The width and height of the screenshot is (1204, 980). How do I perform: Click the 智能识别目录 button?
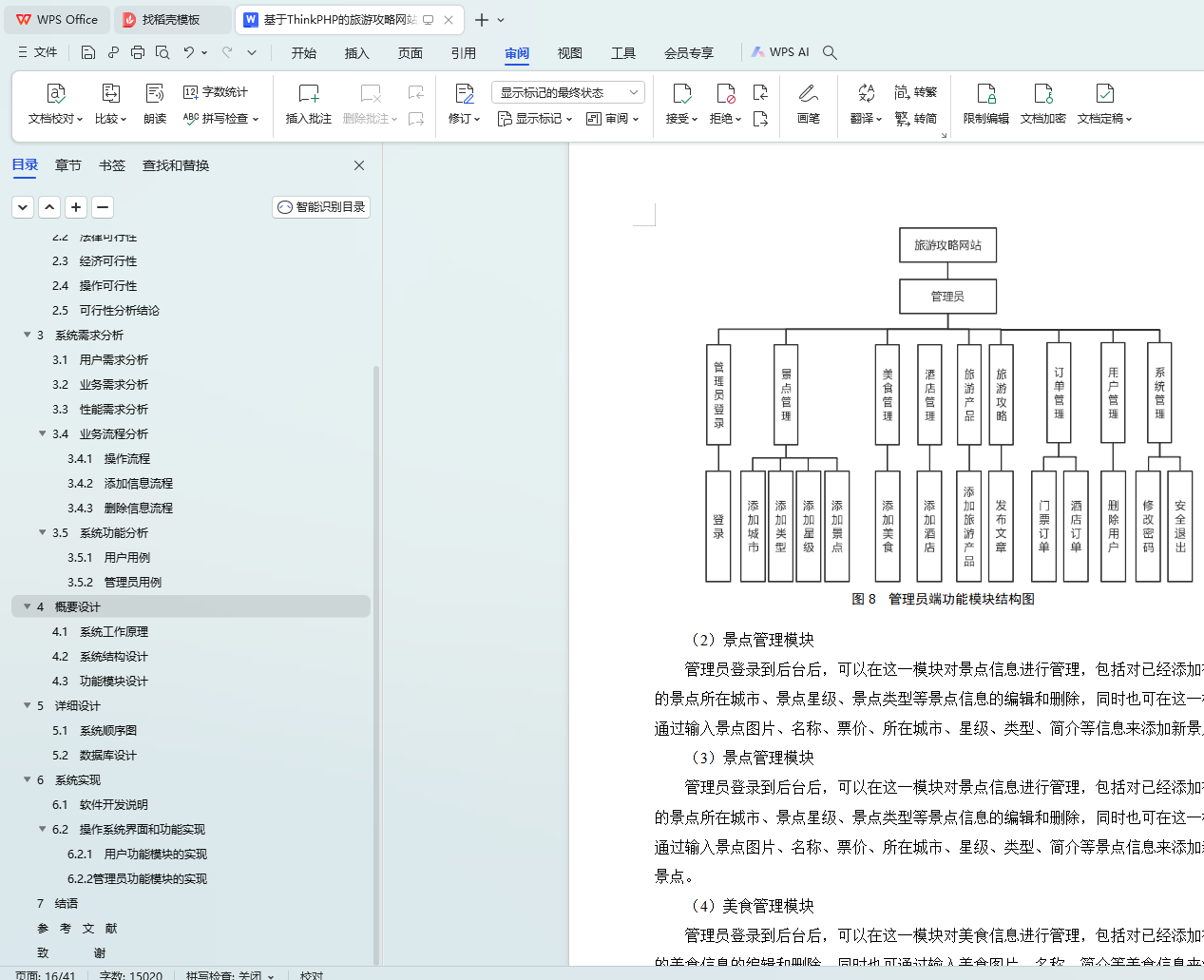pyautogui.click(x=321, y=206)
